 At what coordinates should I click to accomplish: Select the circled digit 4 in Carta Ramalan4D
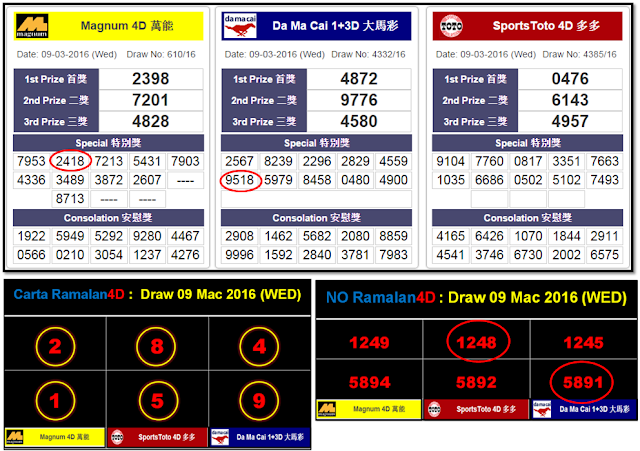(x=259, y=347)
